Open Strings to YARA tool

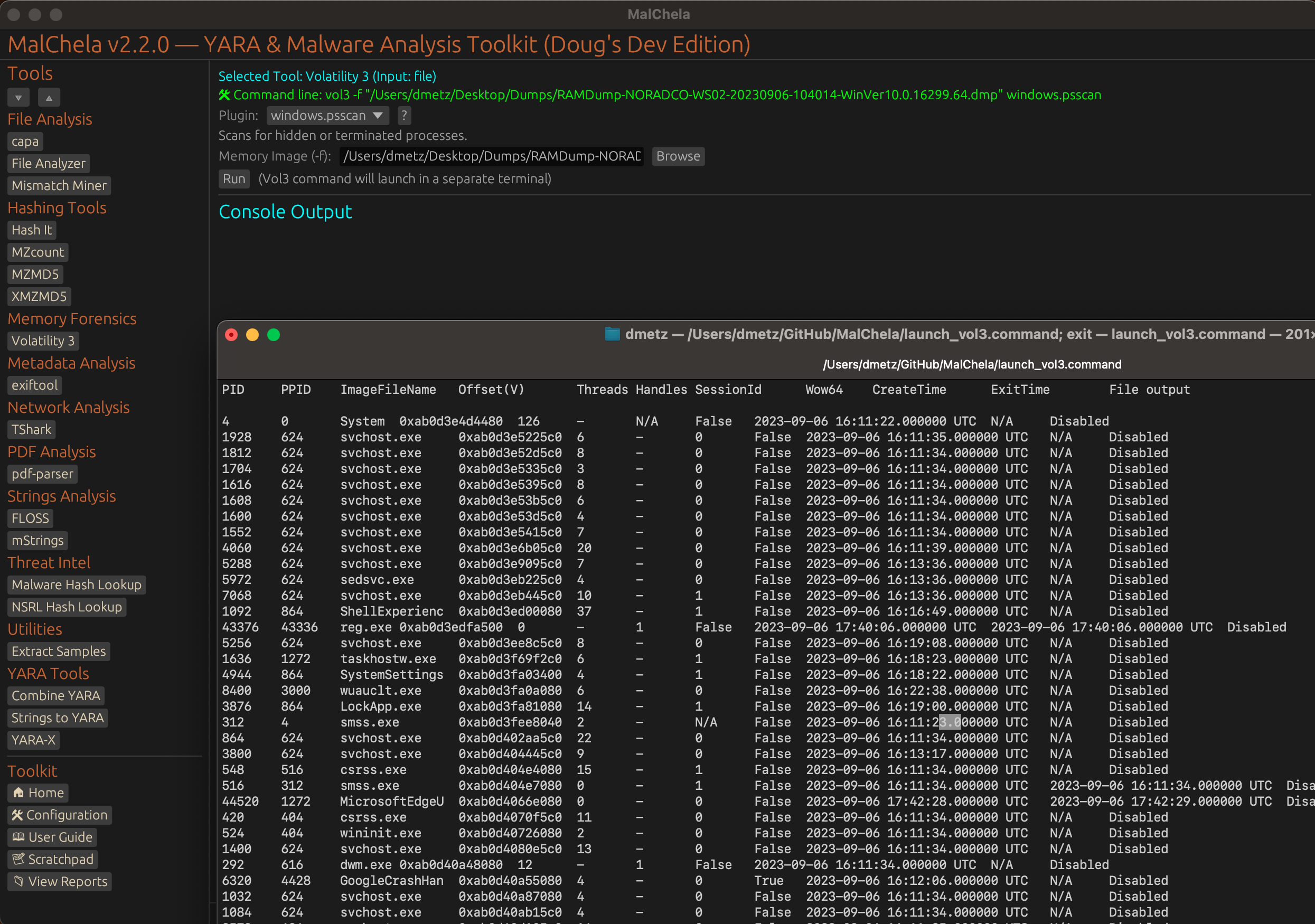58,719
